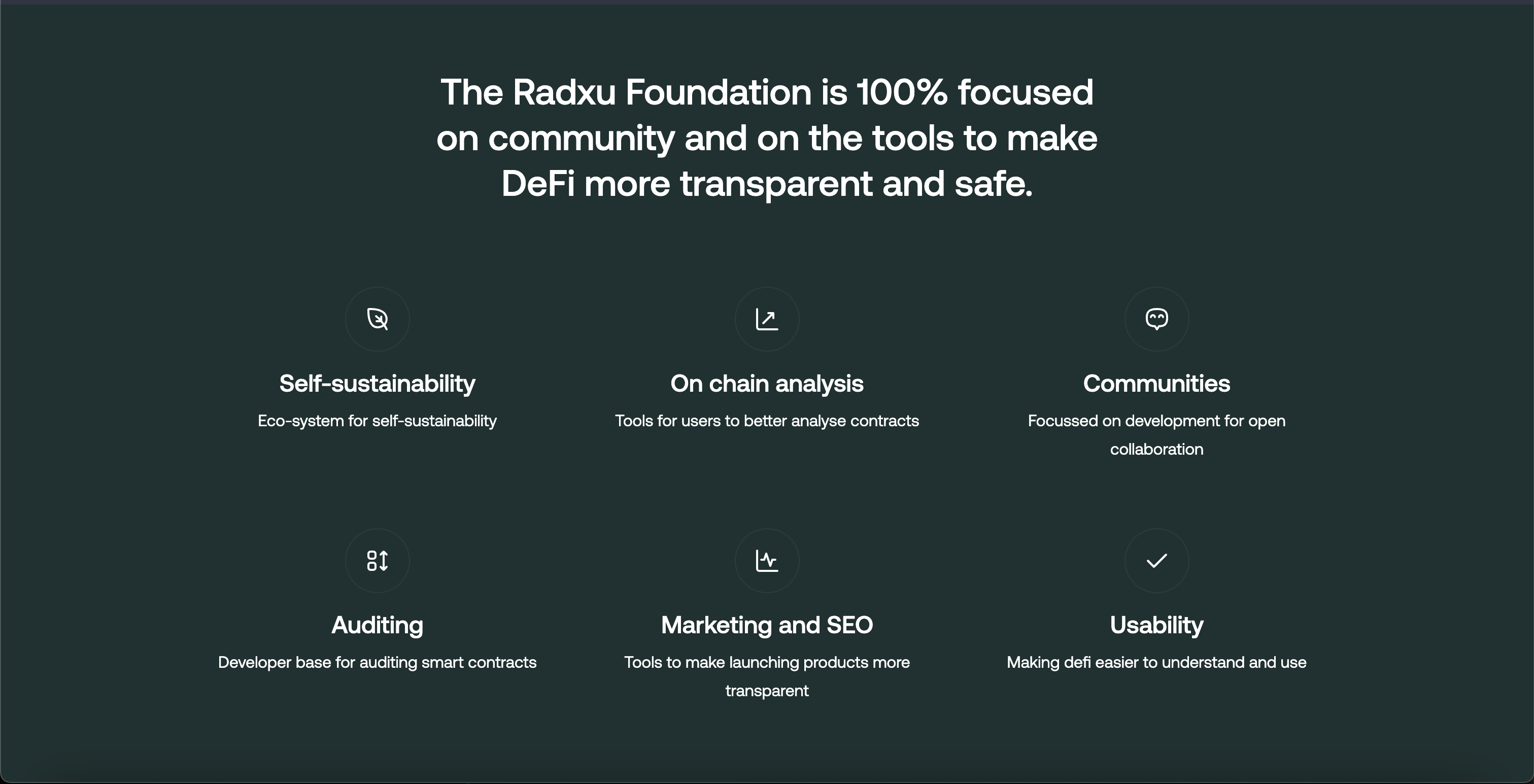Select the On chain analysis heading

767,384
